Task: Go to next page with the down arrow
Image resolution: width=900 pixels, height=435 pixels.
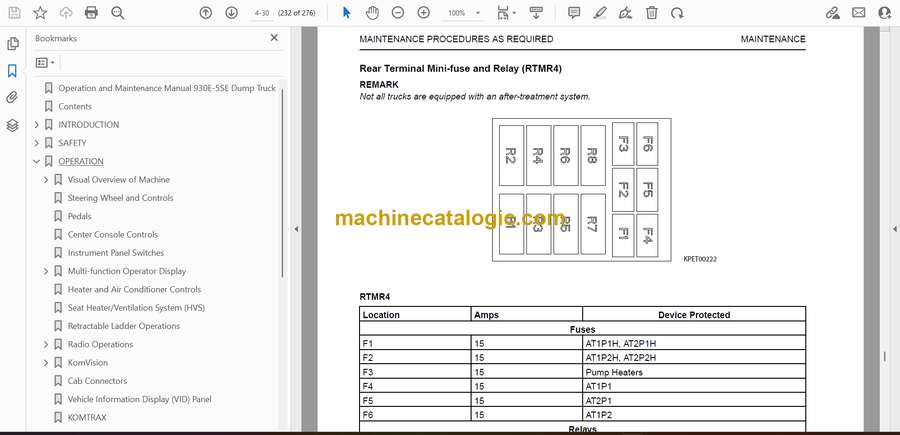Action: pos(231,13)
